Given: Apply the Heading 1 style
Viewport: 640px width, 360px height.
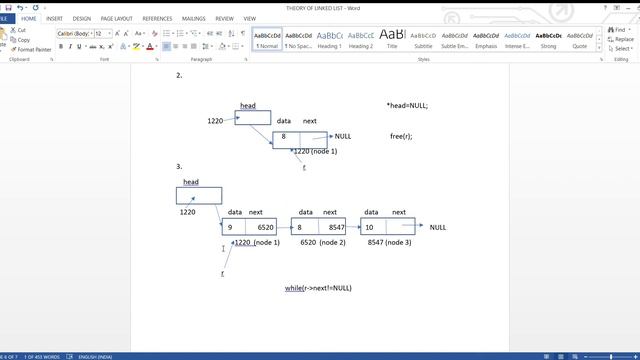Looking at the screenshot, I should point(329,40).
